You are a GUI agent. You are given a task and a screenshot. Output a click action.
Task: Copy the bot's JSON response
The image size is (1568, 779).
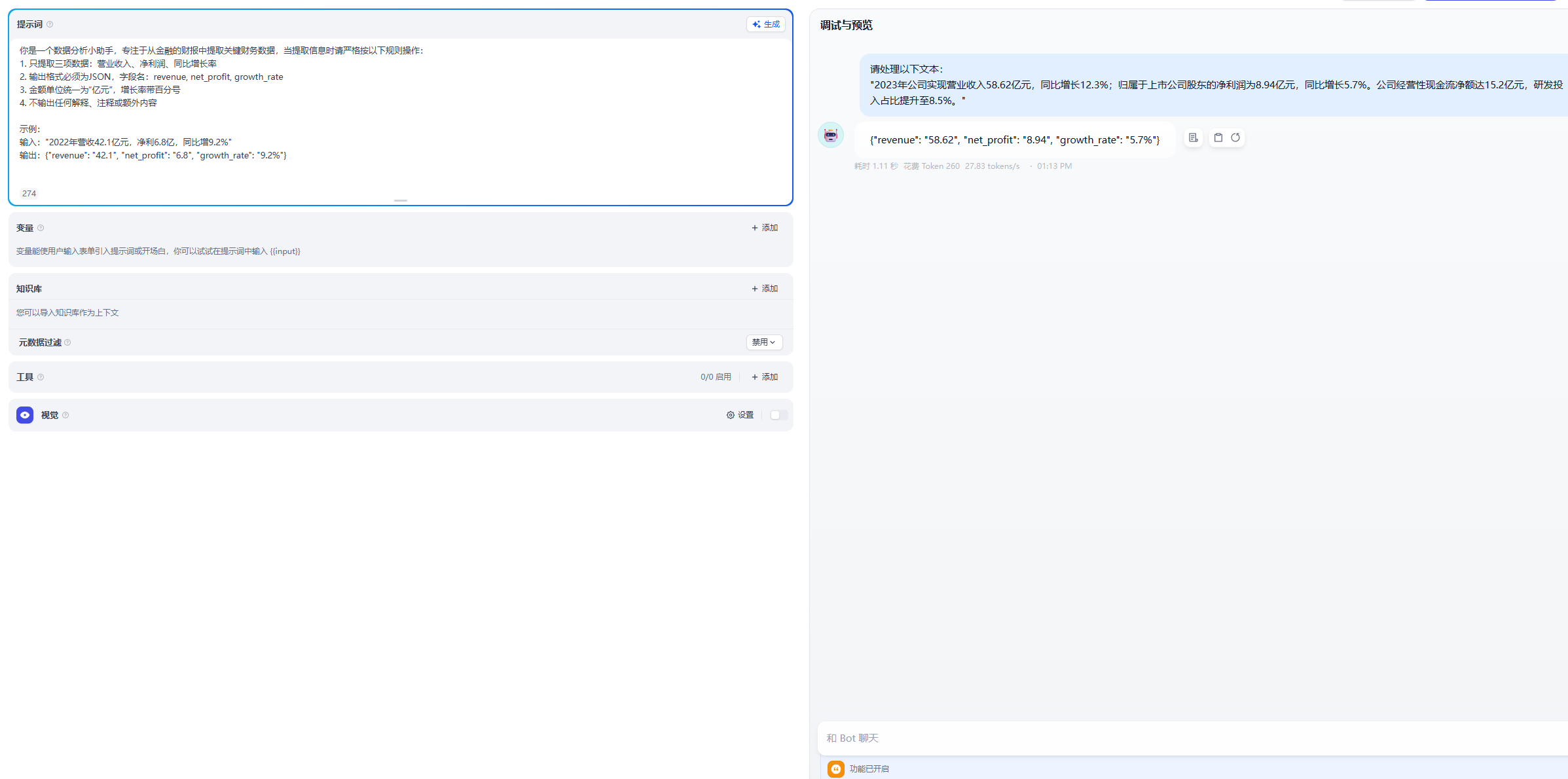click(x=1218, y=137)
